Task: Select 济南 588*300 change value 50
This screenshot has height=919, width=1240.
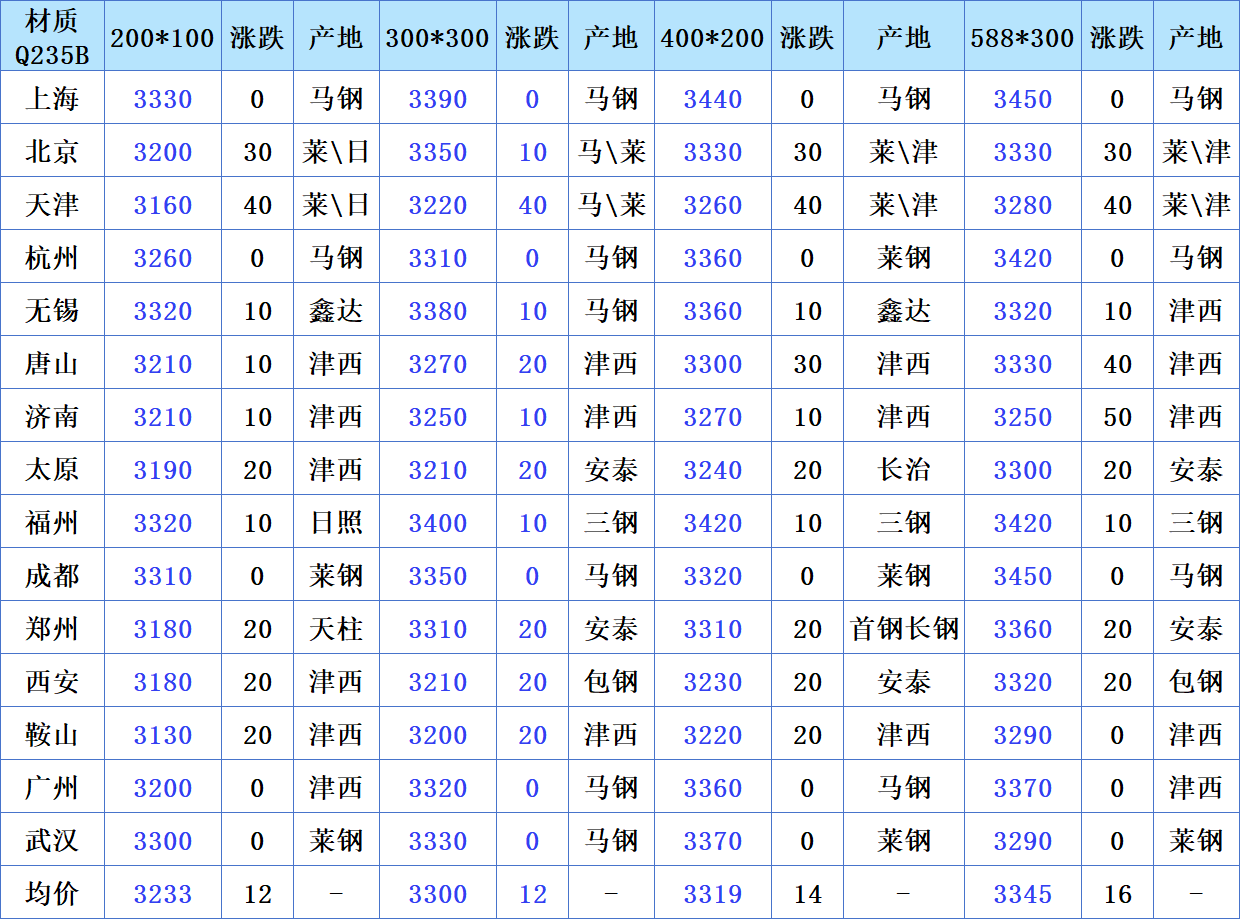Action: [1117, 417]
